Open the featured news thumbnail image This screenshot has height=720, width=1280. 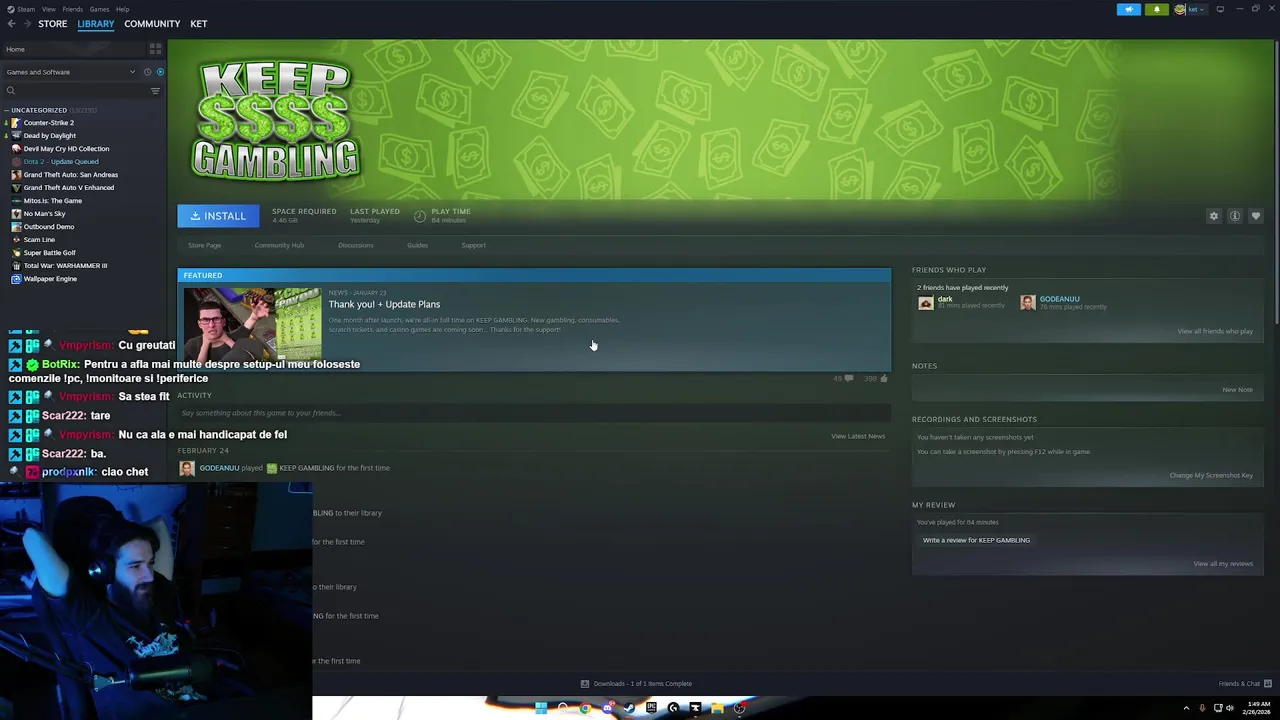click(x=252, y=324)
